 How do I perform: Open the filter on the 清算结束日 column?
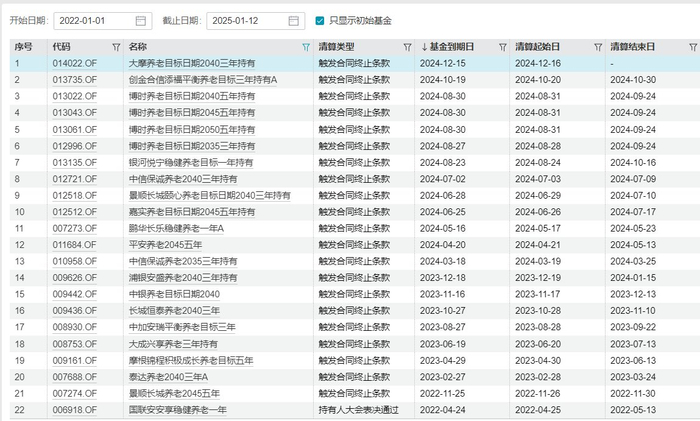(693, 47)
